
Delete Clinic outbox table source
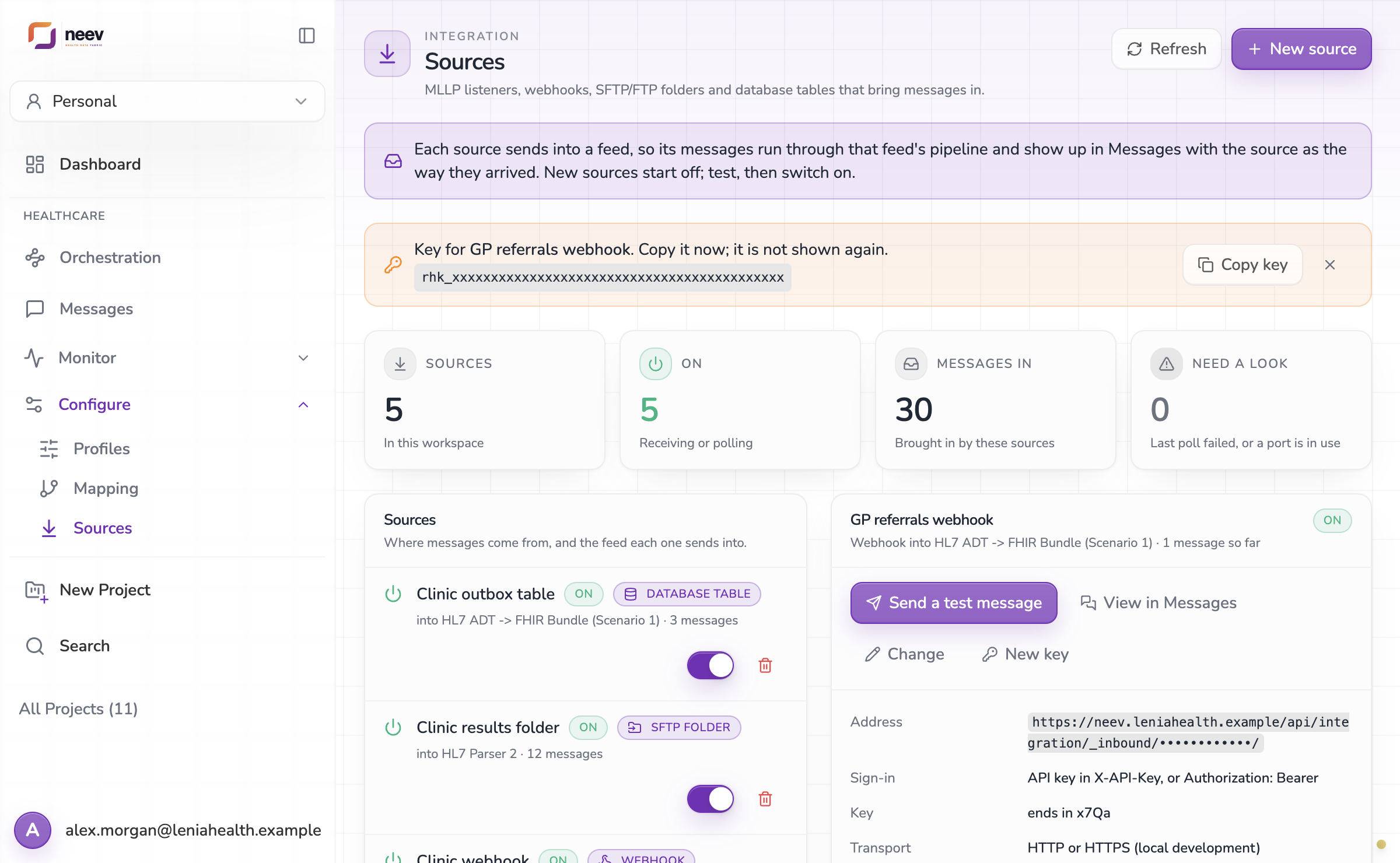(x=765, y=665)
